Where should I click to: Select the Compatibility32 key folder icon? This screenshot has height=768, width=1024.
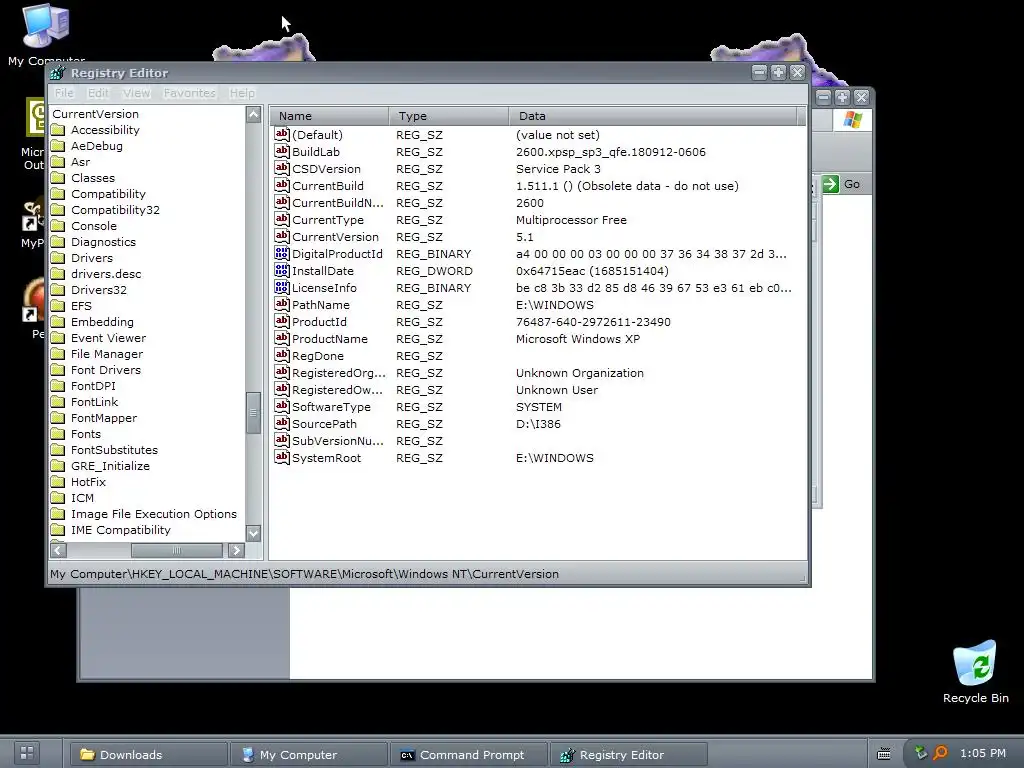click(58, 210)
